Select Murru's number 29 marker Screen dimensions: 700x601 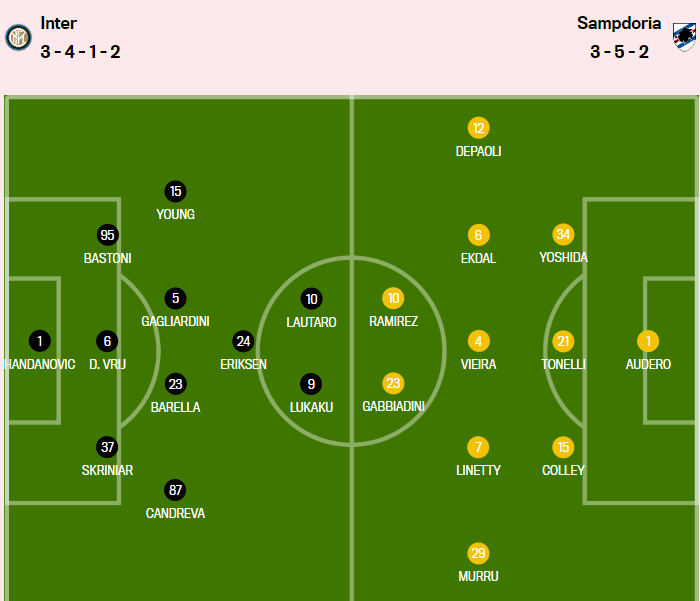point(478,553)
